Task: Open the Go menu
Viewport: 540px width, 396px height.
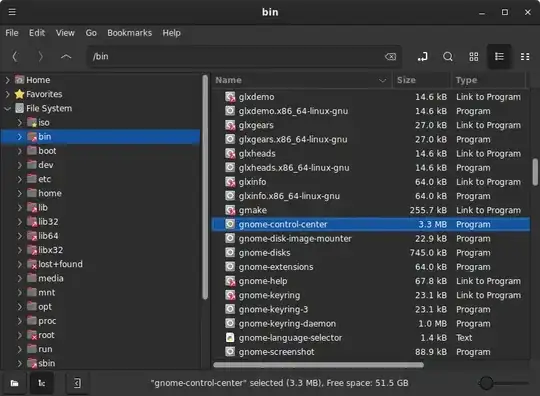Action: 91,33
